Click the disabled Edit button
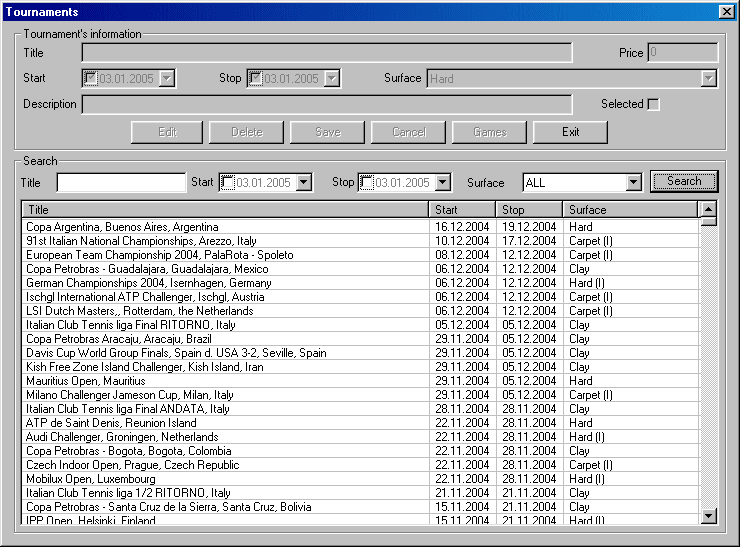 click(167, 132)
